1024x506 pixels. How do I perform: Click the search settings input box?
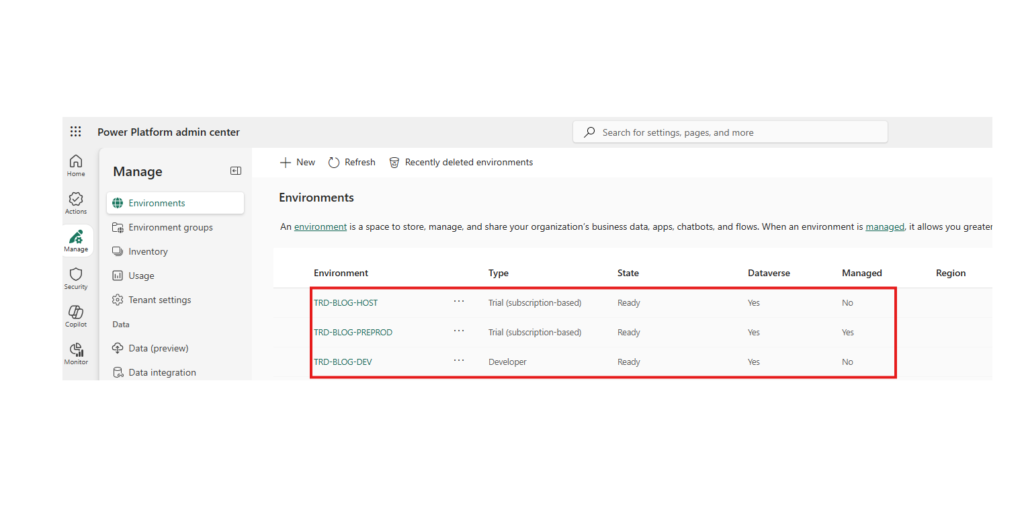click(x=740, y=132)
